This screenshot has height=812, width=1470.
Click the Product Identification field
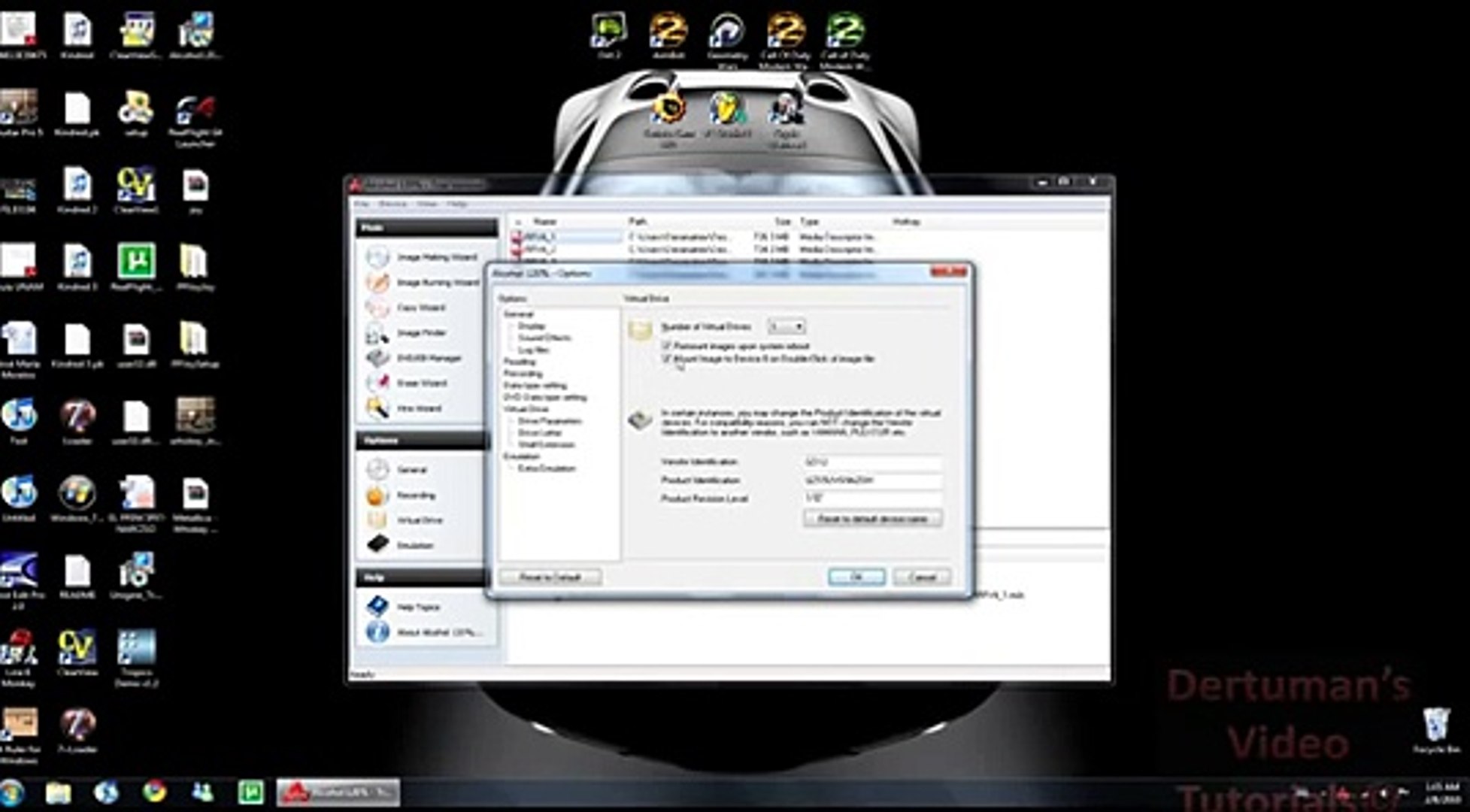point(872,480)
